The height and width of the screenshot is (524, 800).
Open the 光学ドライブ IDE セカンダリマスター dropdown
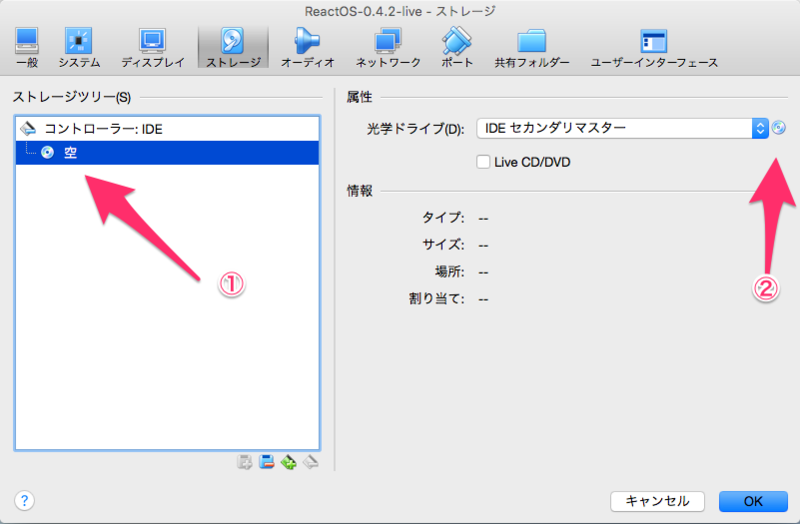(x=622, y=128)
